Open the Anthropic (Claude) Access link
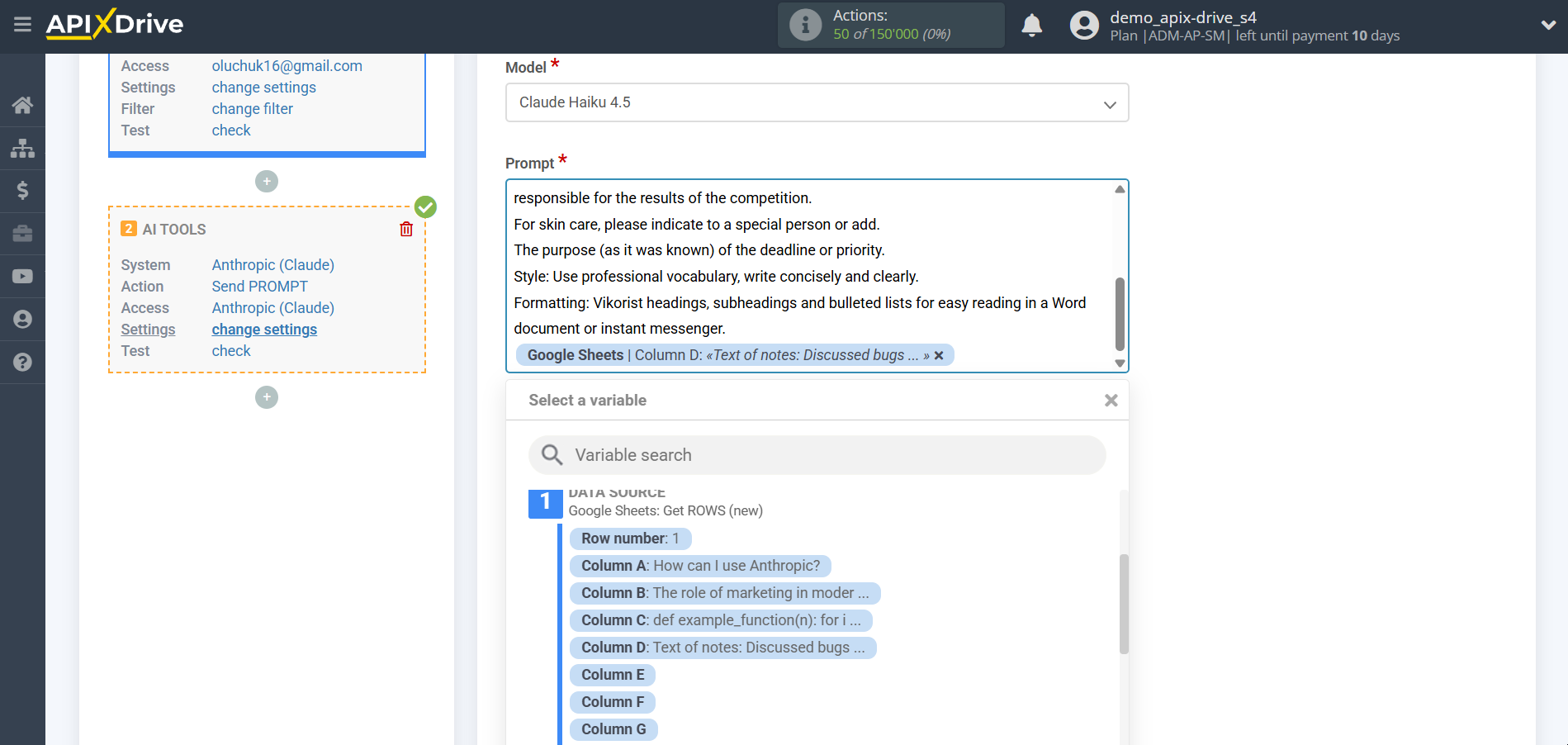 point(272,308)
